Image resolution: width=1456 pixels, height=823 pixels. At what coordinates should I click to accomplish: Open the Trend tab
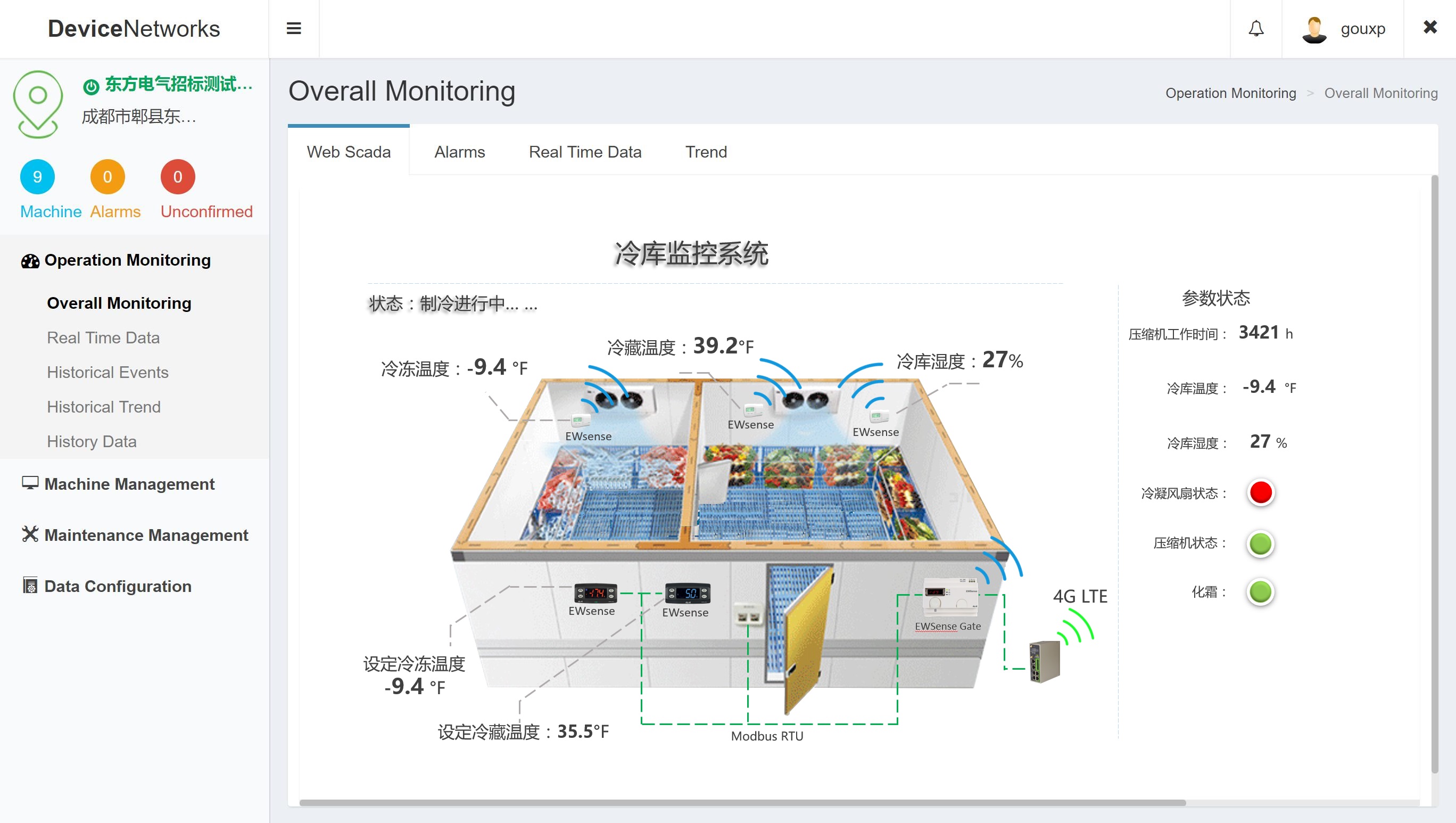(x=706, y=152)
